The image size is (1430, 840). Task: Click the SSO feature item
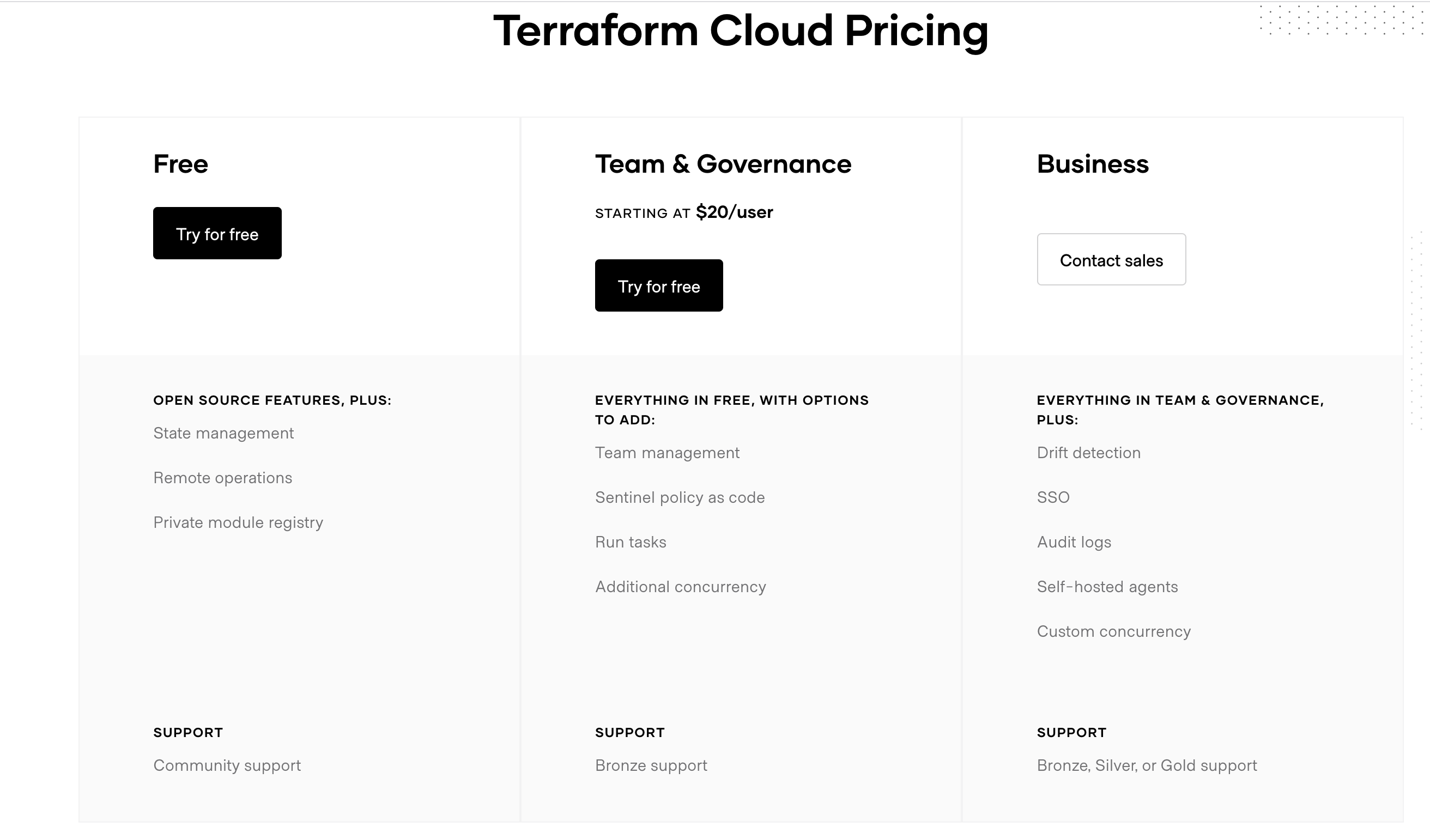click(1053, 497)
